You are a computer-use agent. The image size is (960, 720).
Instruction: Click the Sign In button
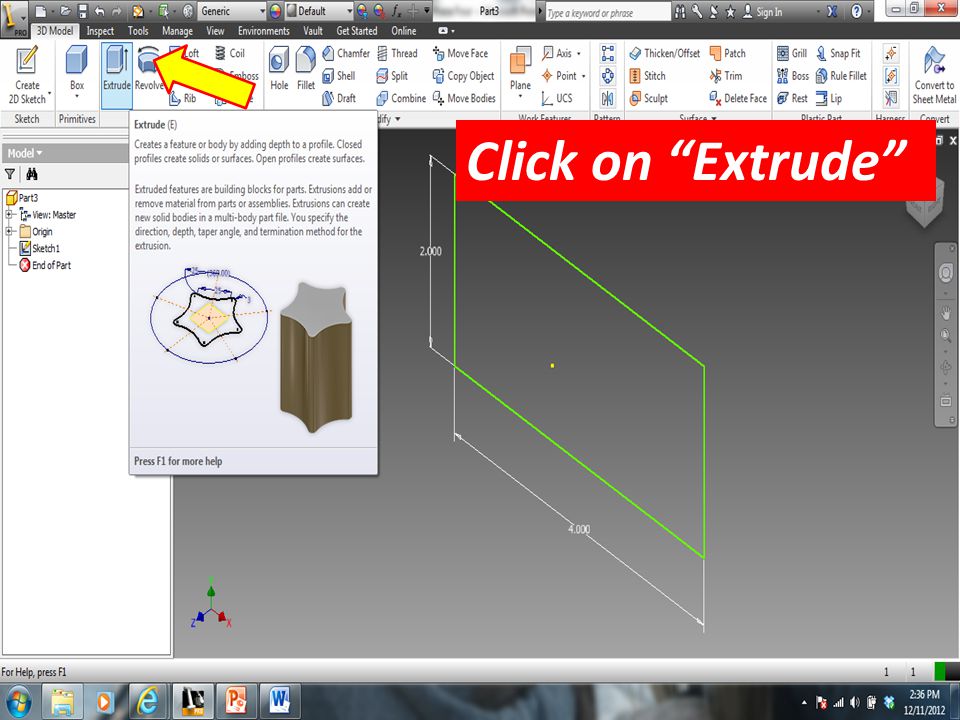pos(762,12)
